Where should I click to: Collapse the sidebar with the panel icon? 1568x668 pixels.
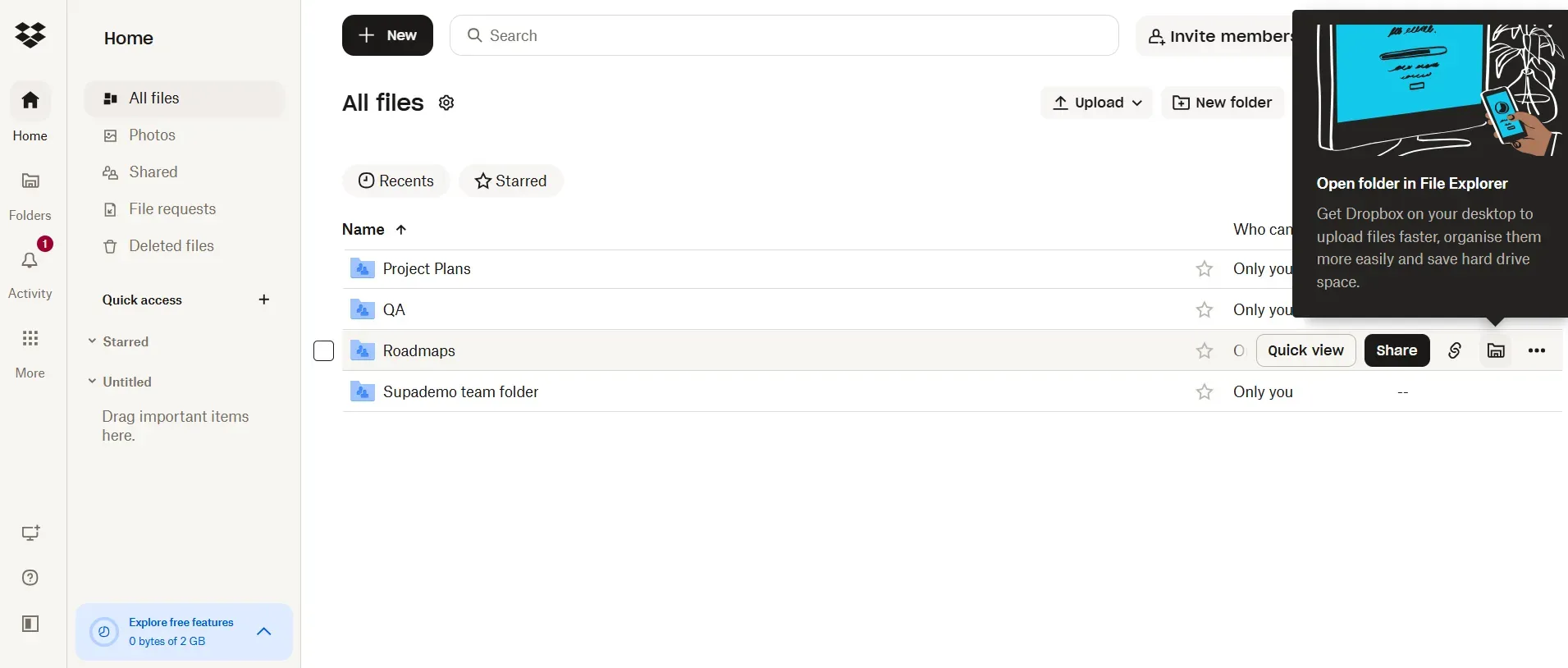pyautogui.click(x=30, y=625)
